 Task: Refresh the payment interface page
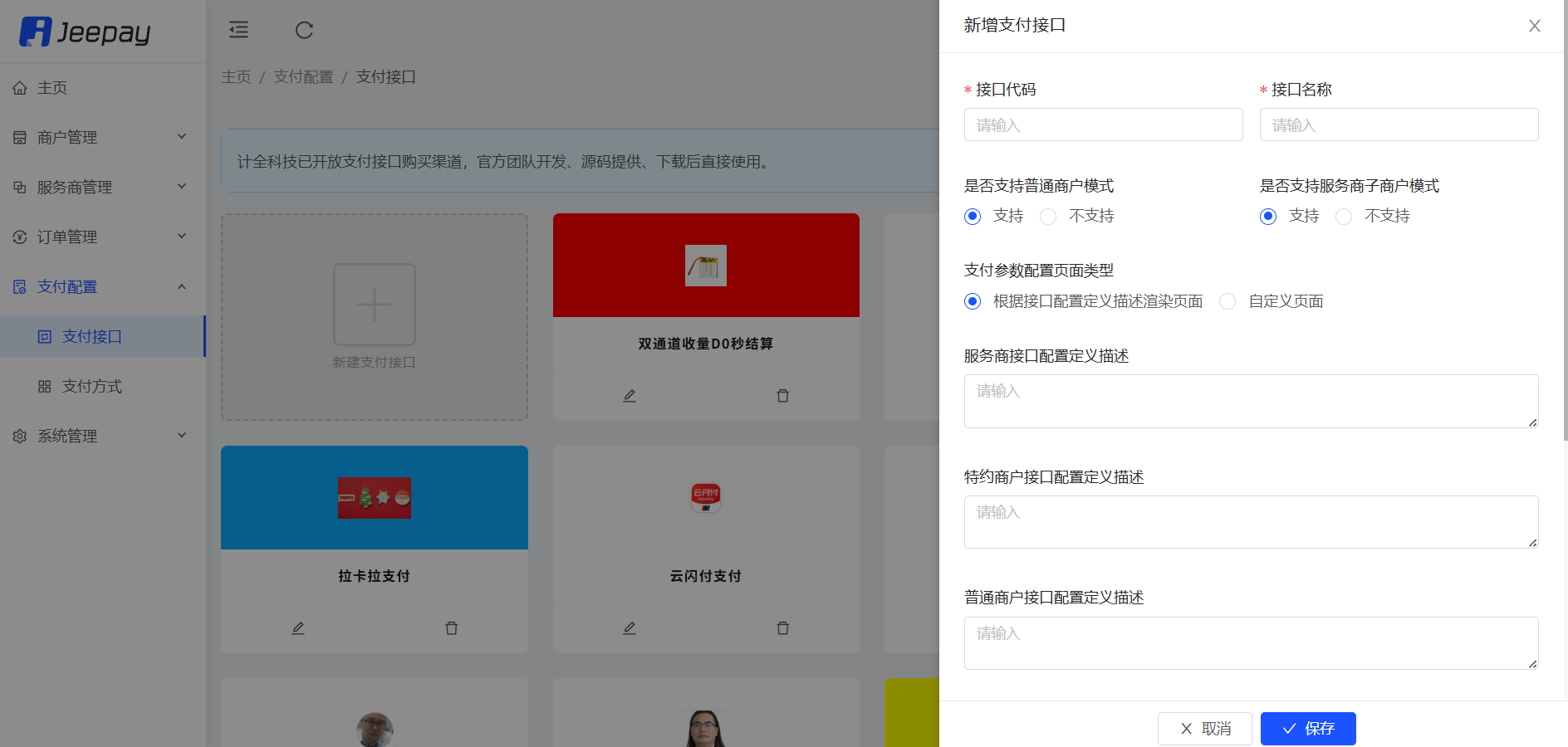305,30
